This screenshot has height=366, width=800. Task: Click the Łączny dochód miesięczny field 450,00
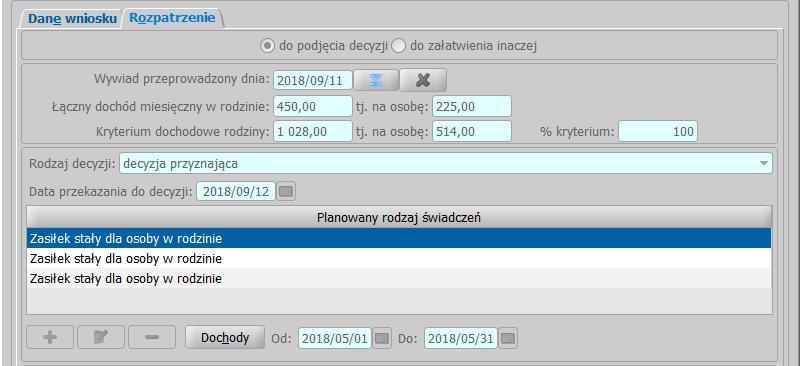pyautogui.click(x=313, y=106)
